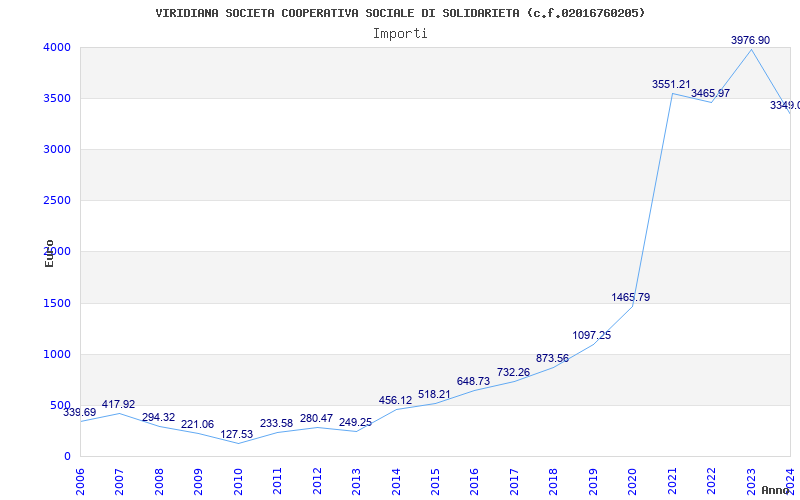
Task: Click the 1000 y-axis tick label
Action: tap(55, 355)
